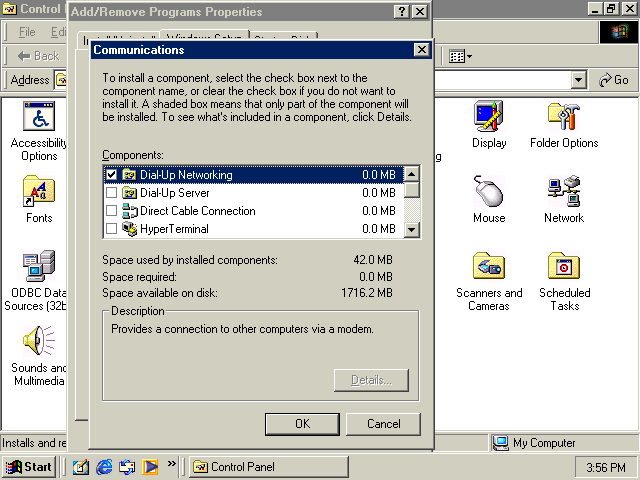Launch Windows Media Player quick launch icon
Screen dimensions: 640x480
click(150, 467)
